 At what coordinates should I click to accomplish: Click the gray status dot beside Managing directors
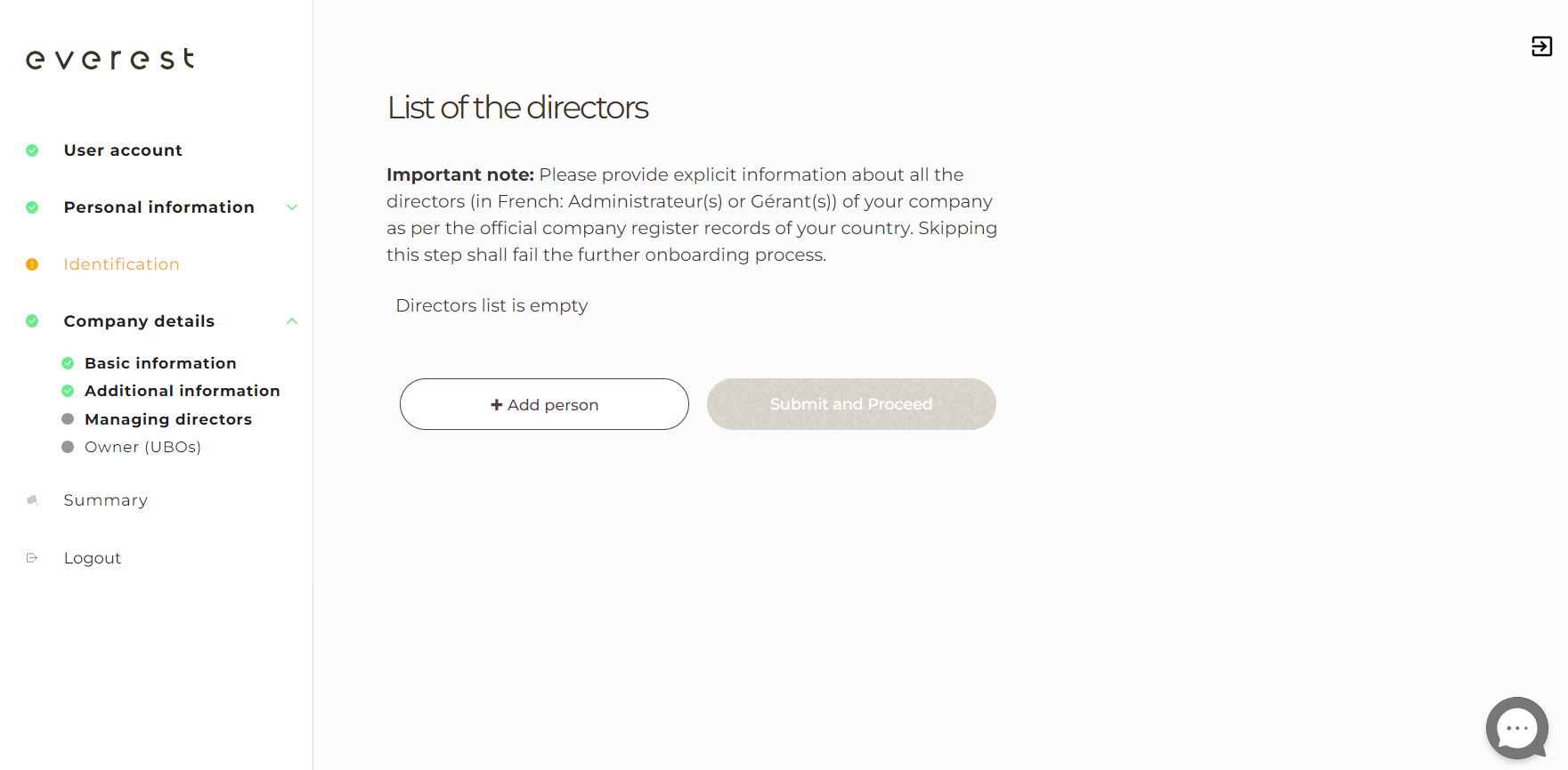(x=67, y=418)
